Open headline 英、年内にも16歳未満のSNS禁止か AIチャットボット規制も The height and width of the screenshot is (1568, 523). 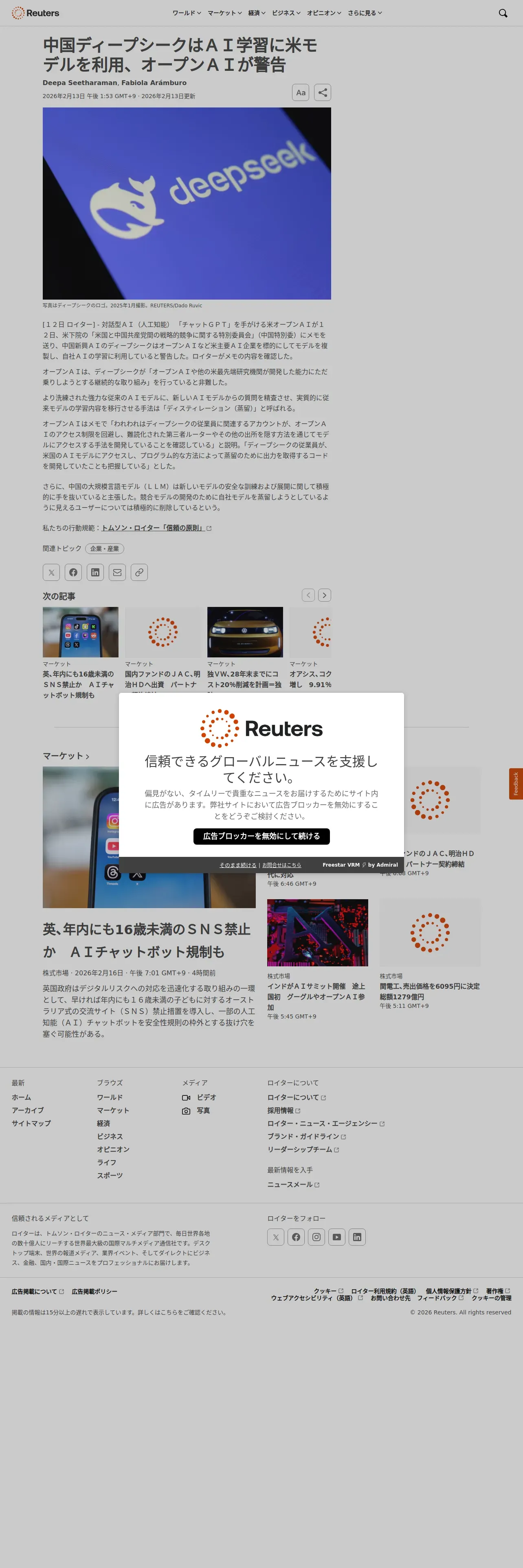(147, 940)
